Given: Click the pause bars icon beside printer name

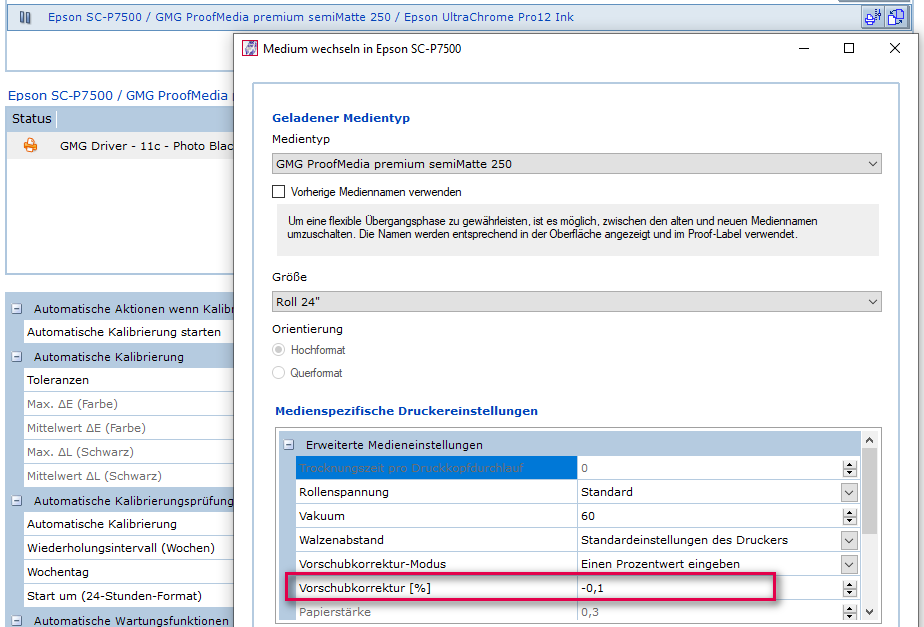Looking at the screenshot, I should [25, 18].
